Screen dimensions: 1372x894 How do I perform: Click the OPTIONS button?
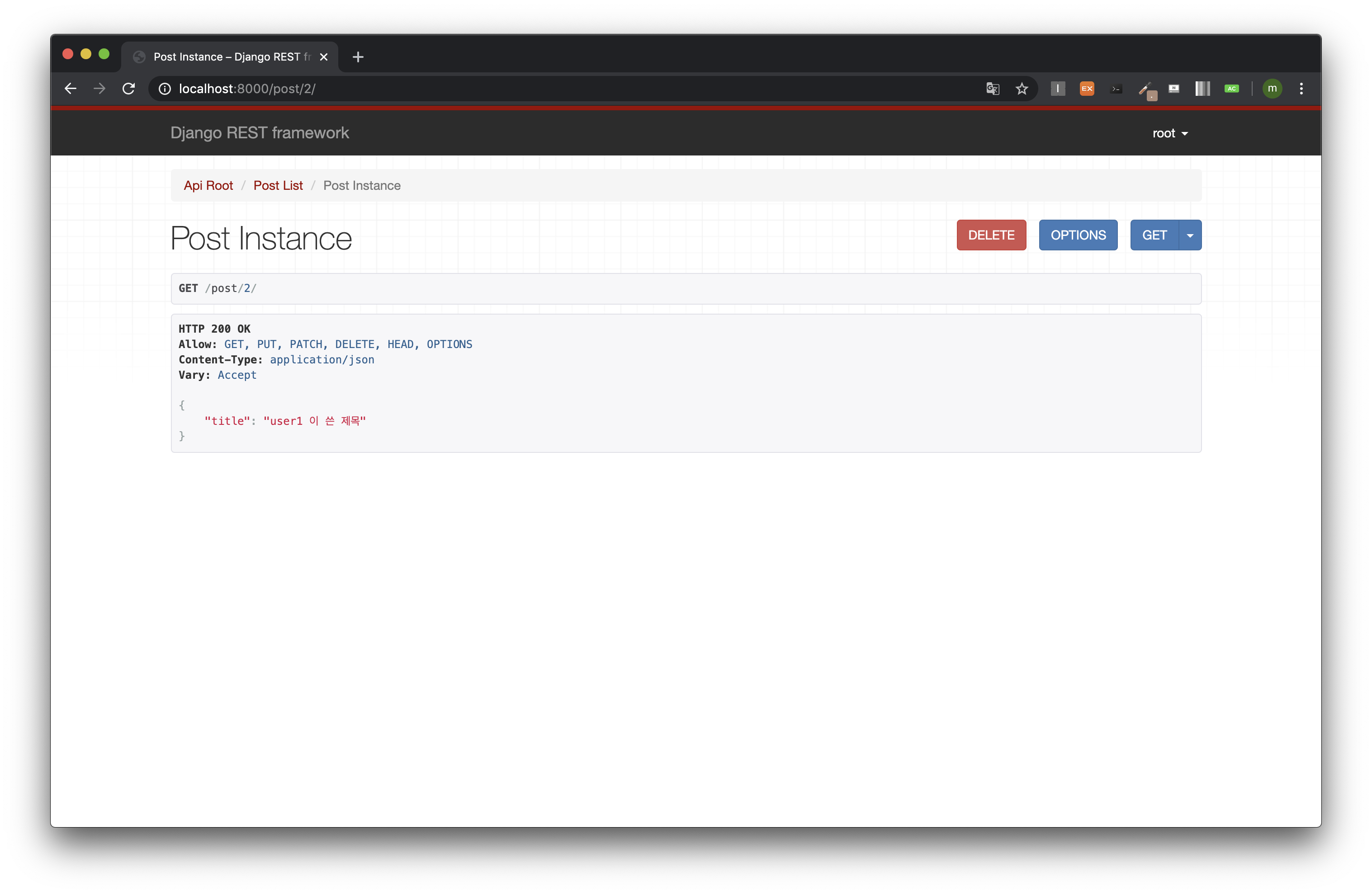pos(1078,235)
